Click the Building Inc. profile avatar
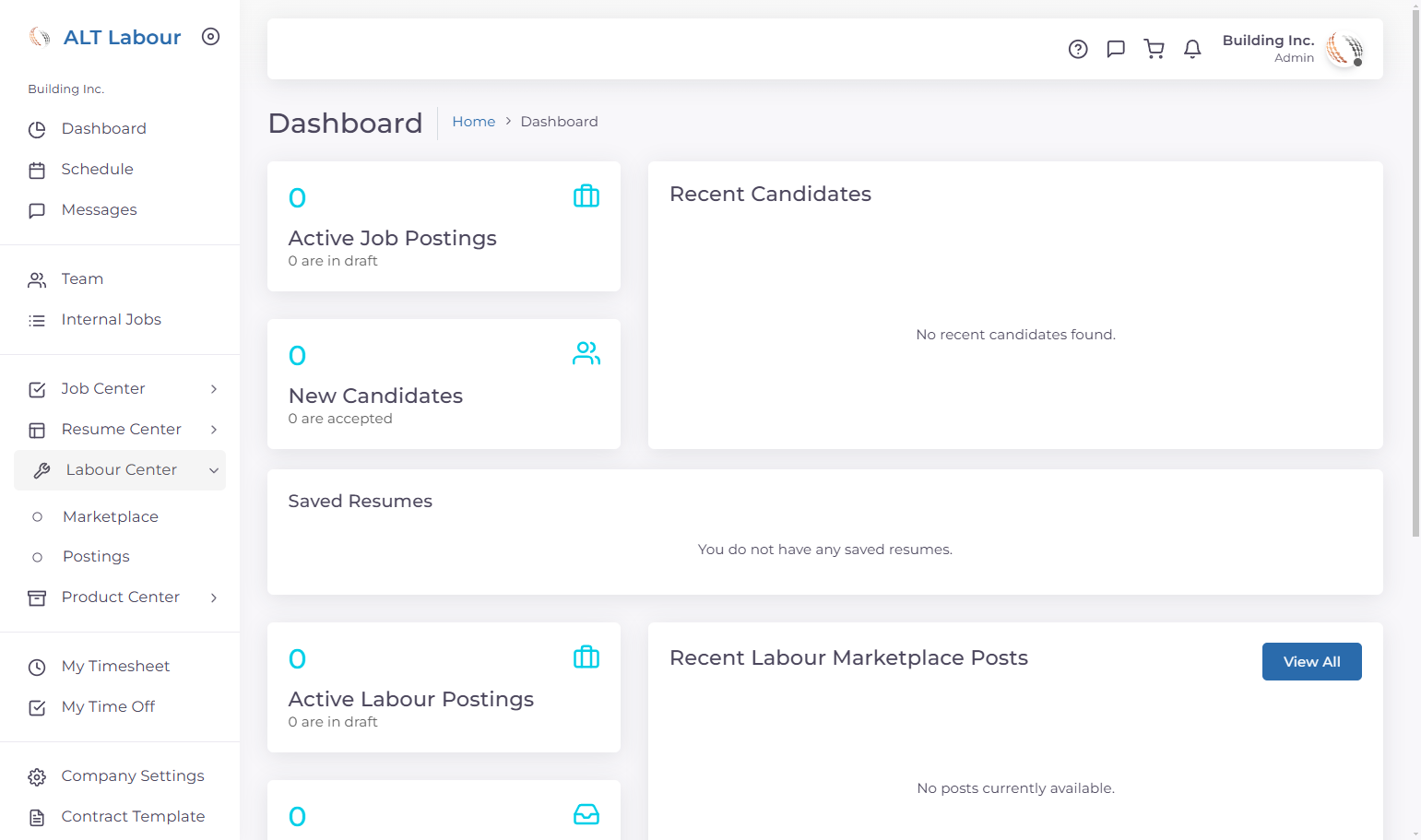 [1344, 49]
